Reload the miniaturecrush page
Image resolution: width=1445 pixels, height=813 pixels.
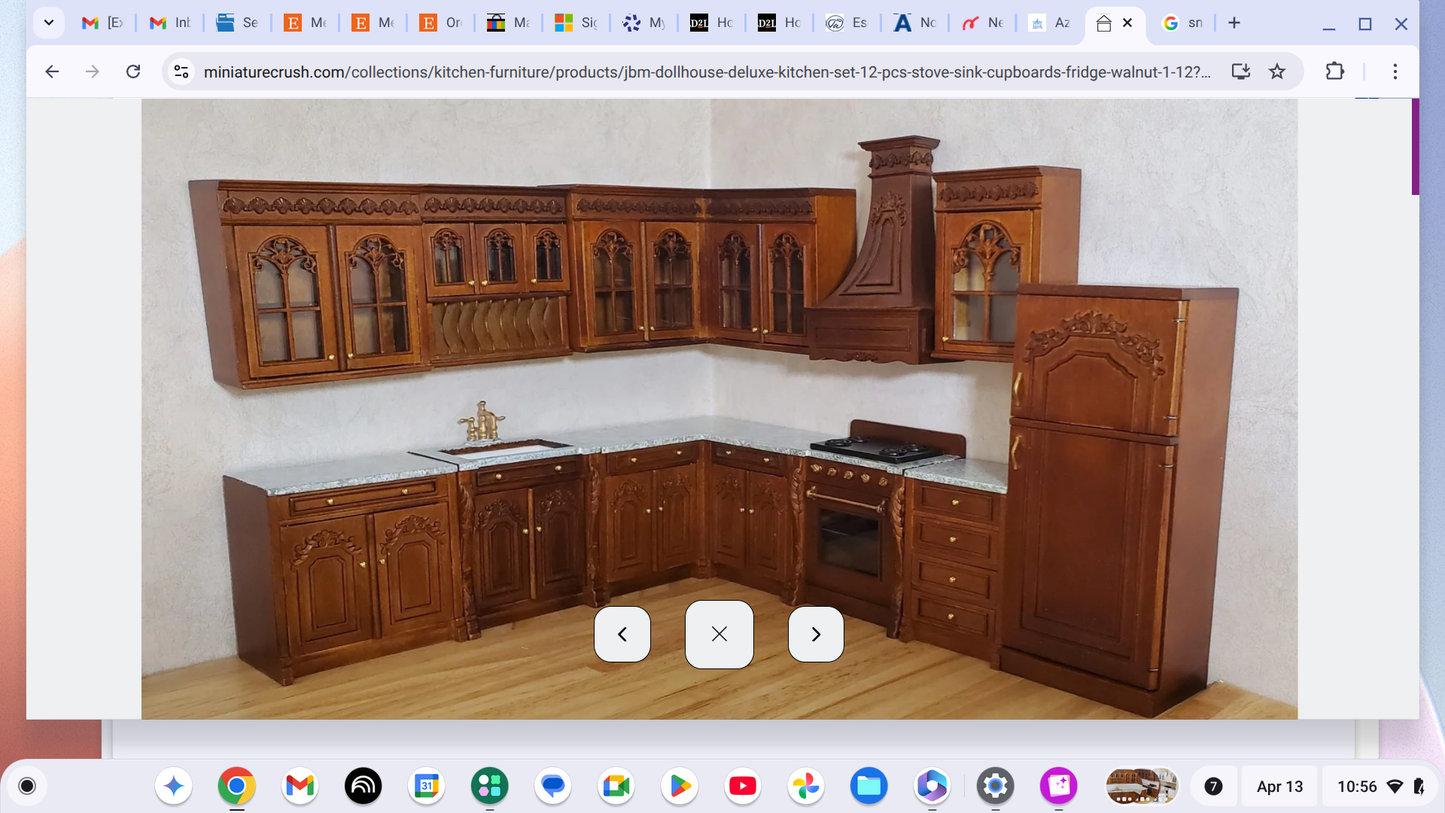[x=133, y=71]
